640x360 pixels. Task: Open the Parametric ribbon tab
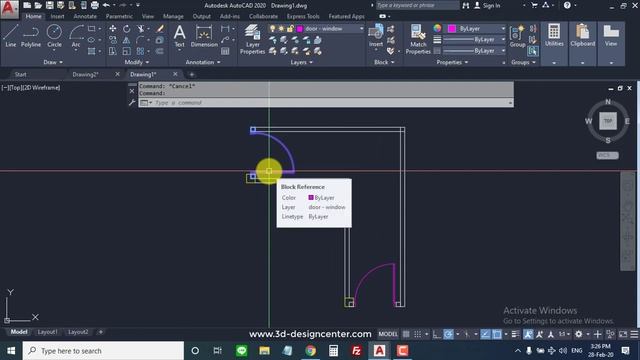119,16
